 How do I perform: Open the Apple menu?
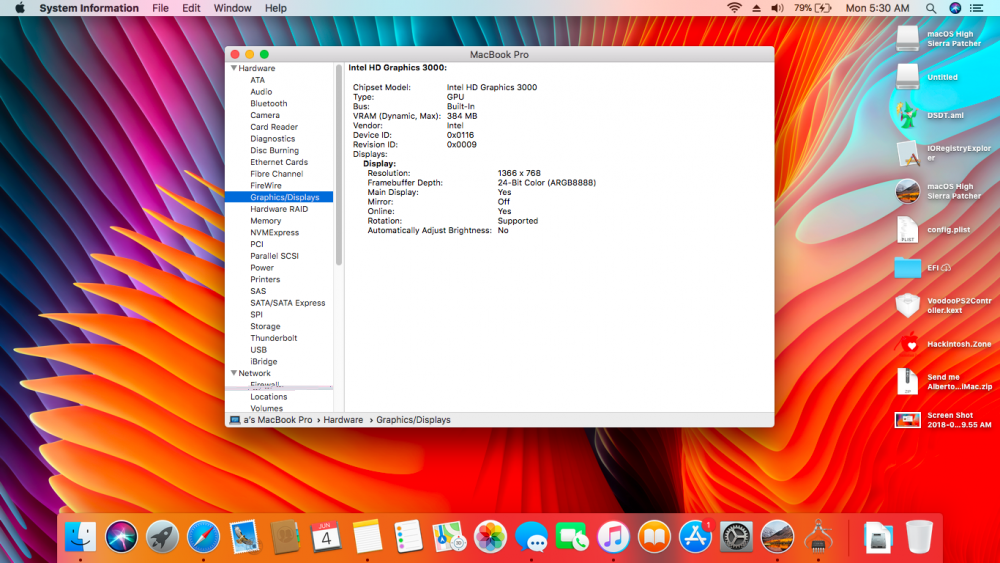tap(20, 8)
